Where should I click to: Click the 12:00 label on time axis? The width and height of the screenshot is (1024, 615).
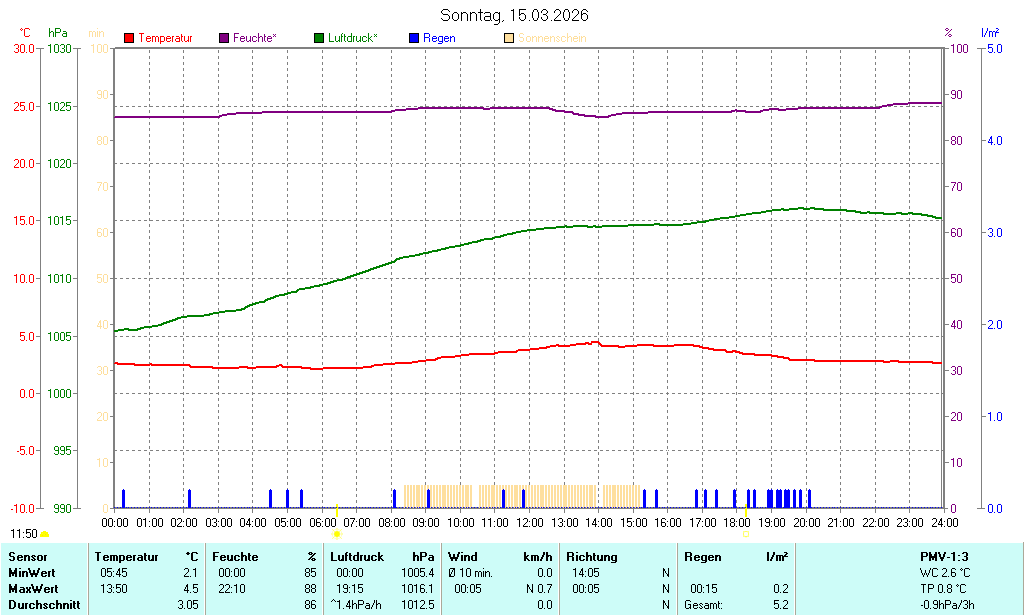point(530,522)
